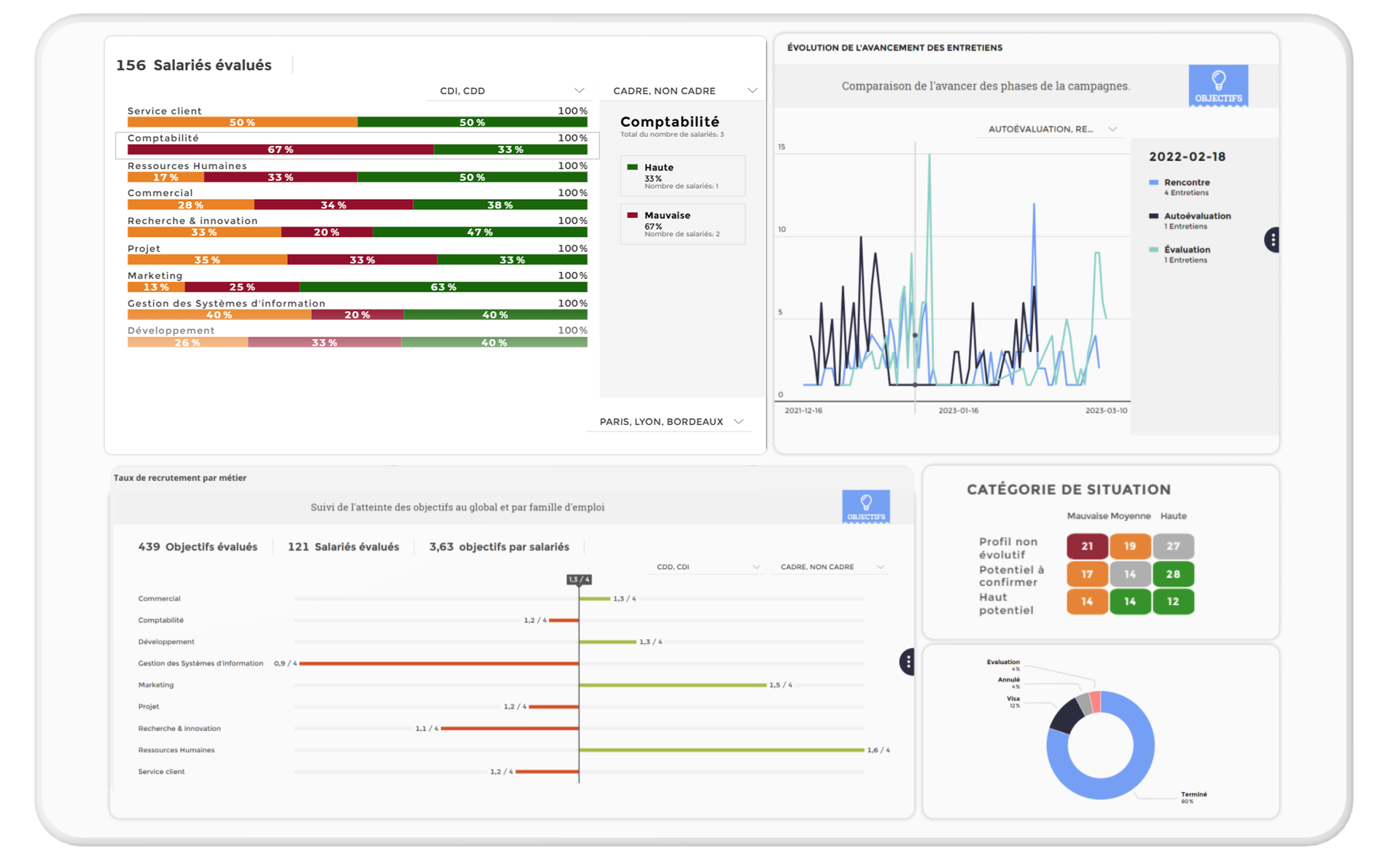Click the Objectifs lightbulb in the entretiens panel
The height and width of the screenshot is (868, 1380).
[1217, 85]
